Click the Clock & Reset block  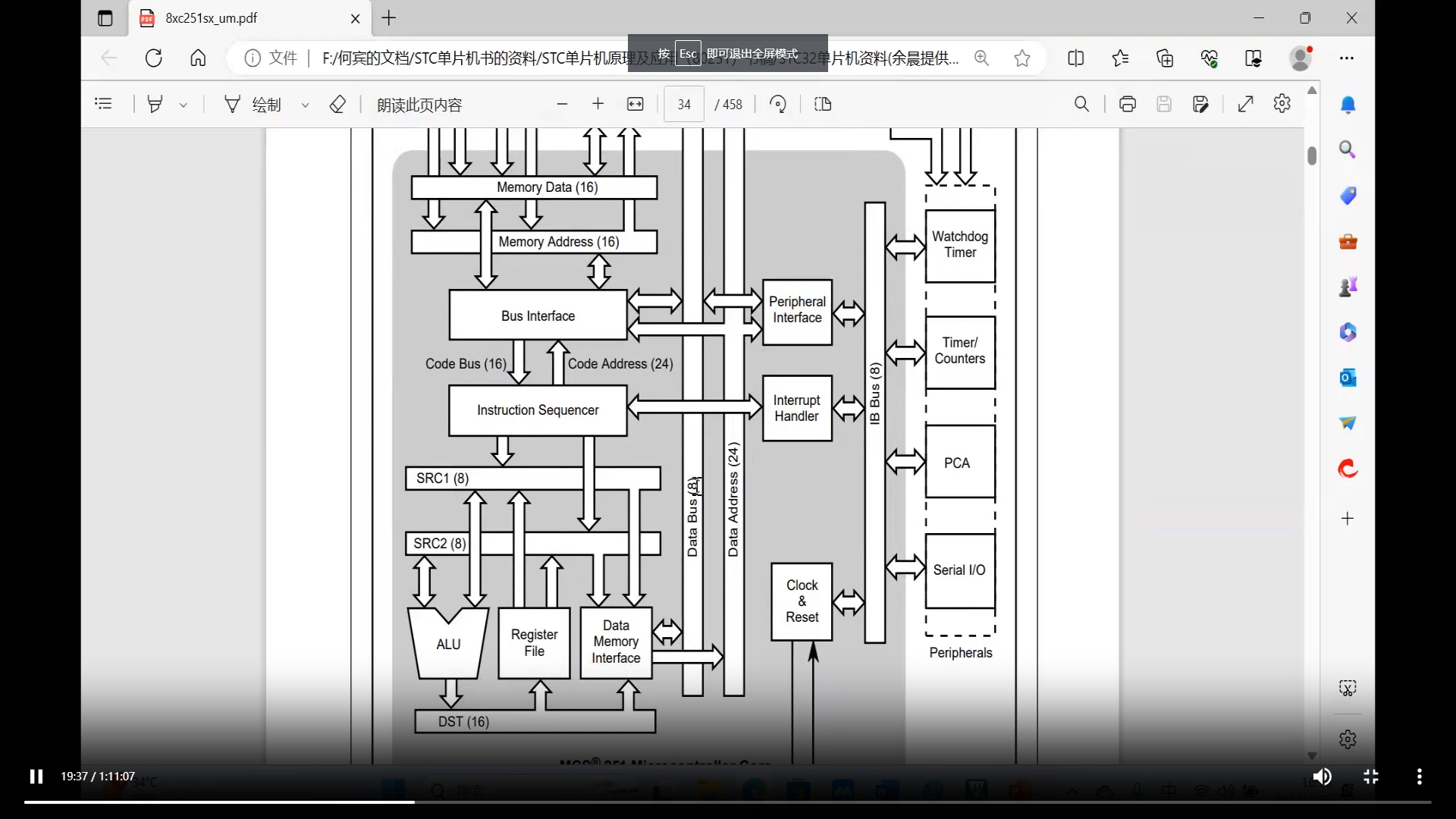tap(802, 601)
